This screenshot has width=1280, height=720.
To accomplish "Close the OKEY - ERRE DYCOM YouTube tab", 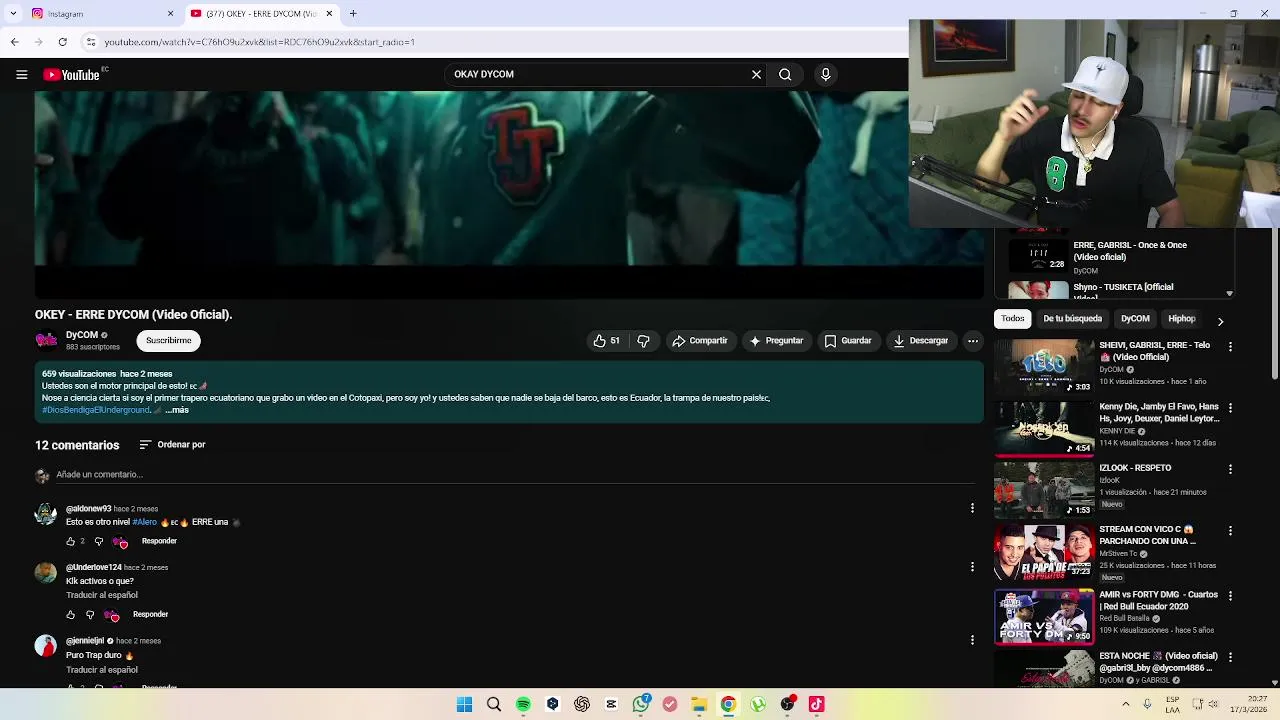I will pos(329,14).
